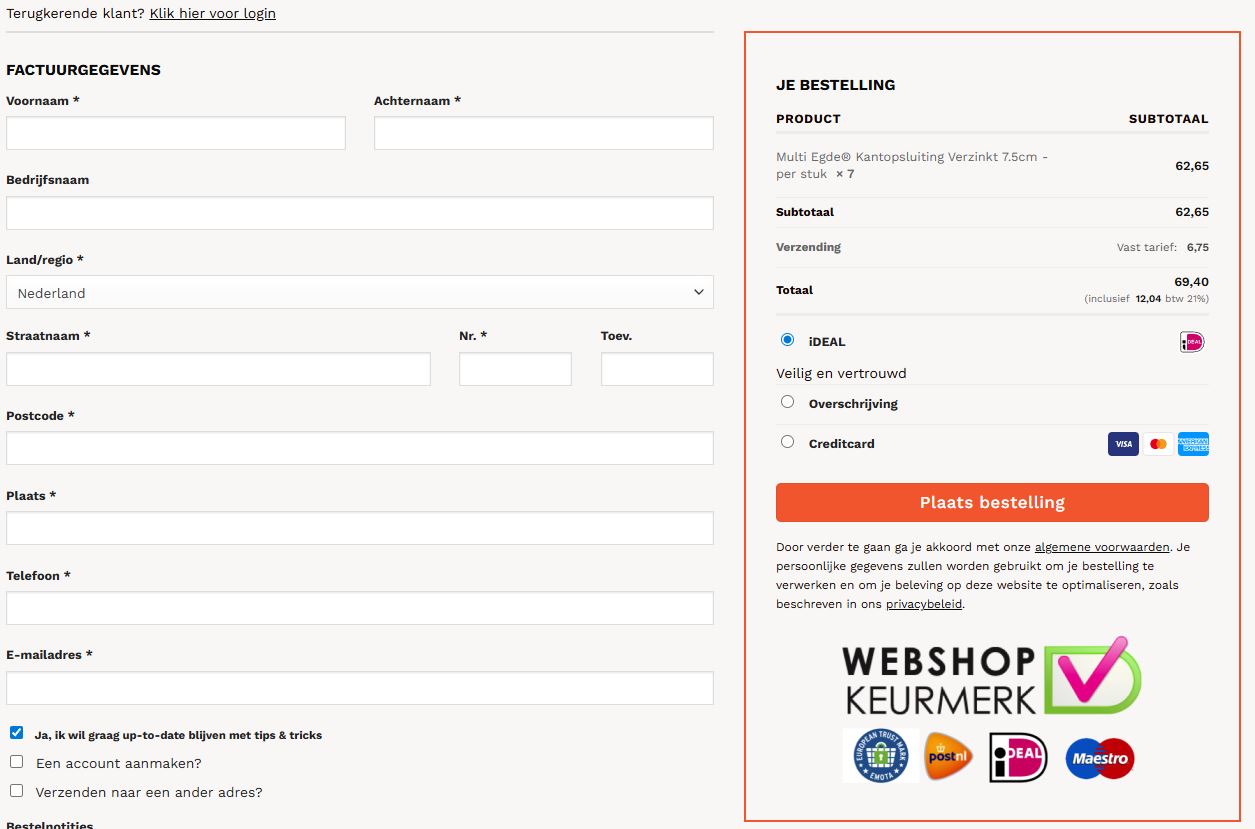Click the PostNL logo badge

pos(949,756)
